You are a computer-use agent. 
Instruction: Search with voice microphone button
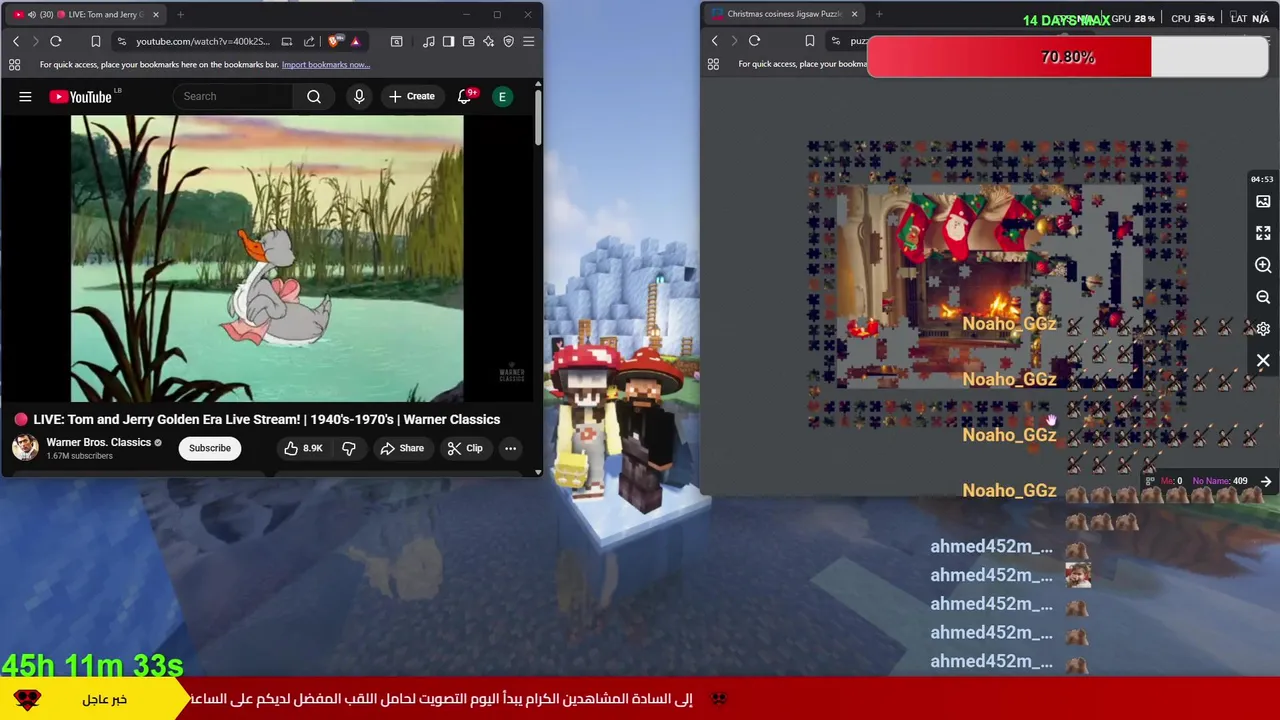[x=359, y=96]
